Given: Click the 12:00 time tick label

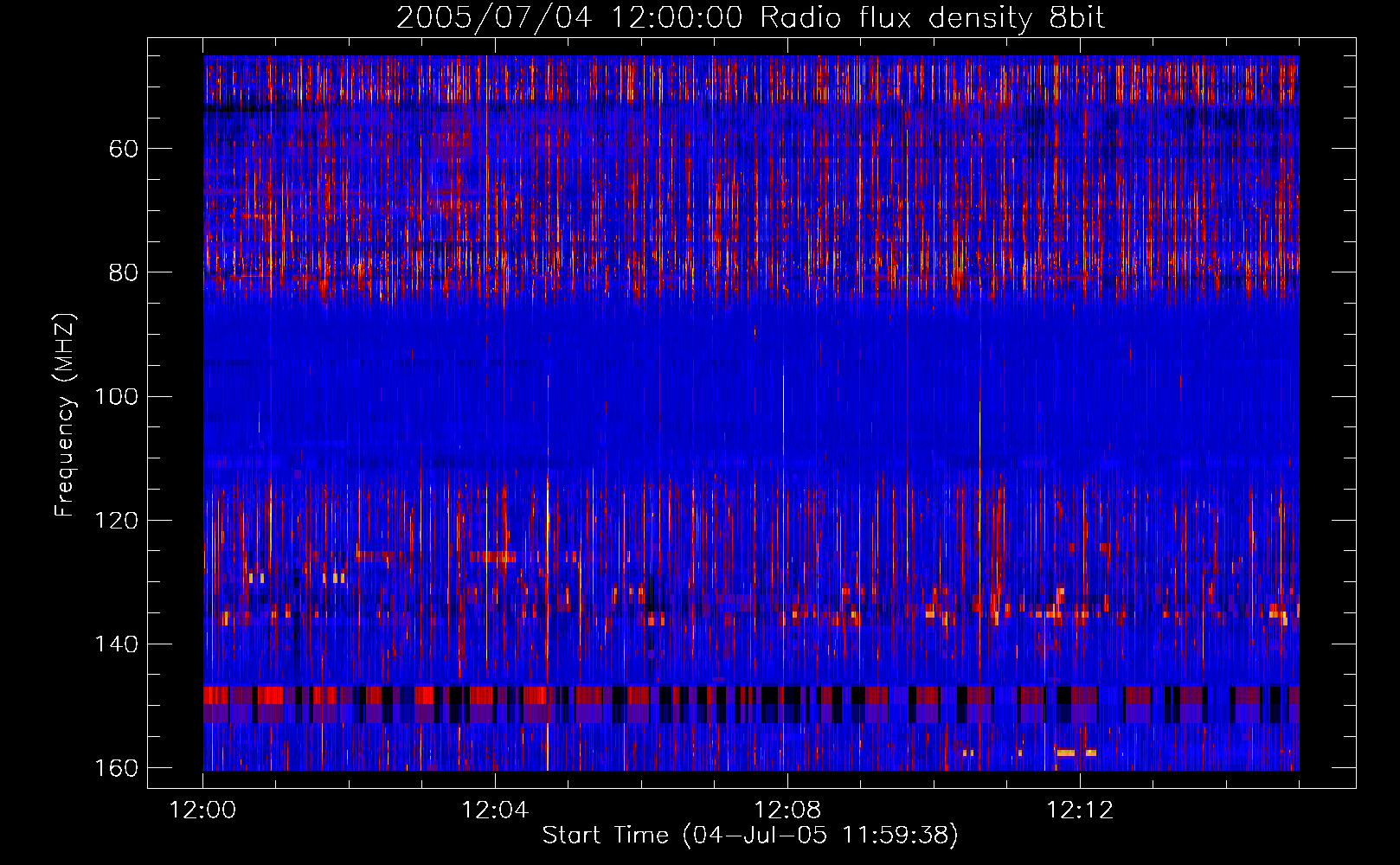Looking at the screenshot, I should coord(203,811).
